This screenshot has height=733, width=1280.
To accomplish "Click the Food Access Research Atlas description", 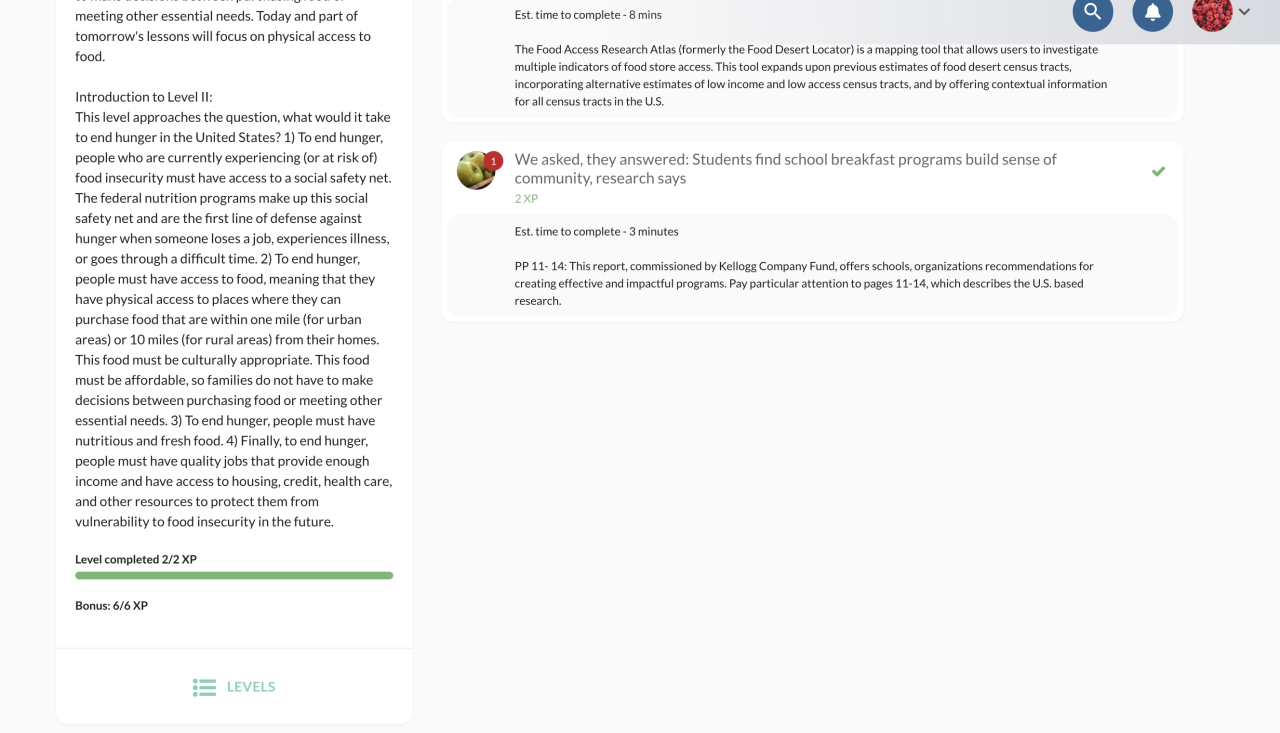I will [810, 75].
